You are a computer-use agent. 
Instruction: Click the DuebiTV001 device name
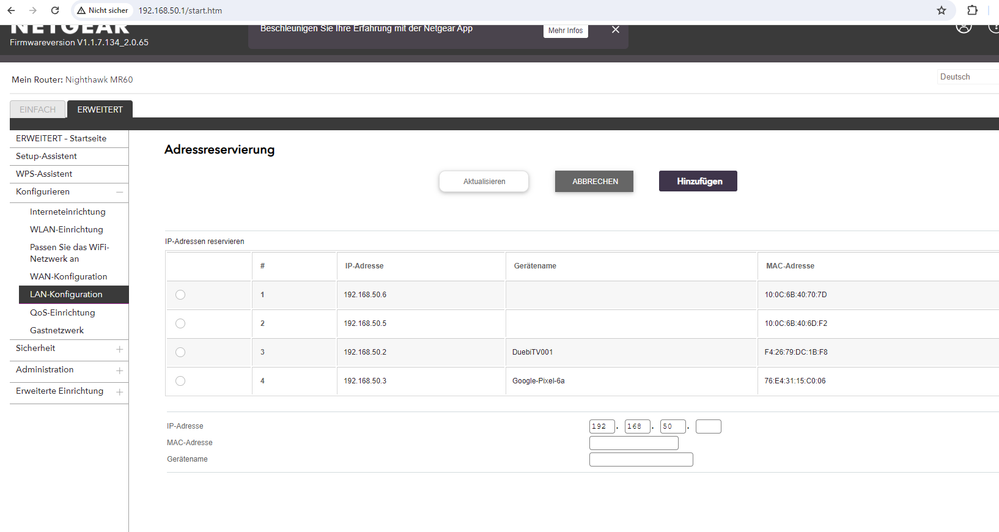pyautogui.click(x=533, y=352)
